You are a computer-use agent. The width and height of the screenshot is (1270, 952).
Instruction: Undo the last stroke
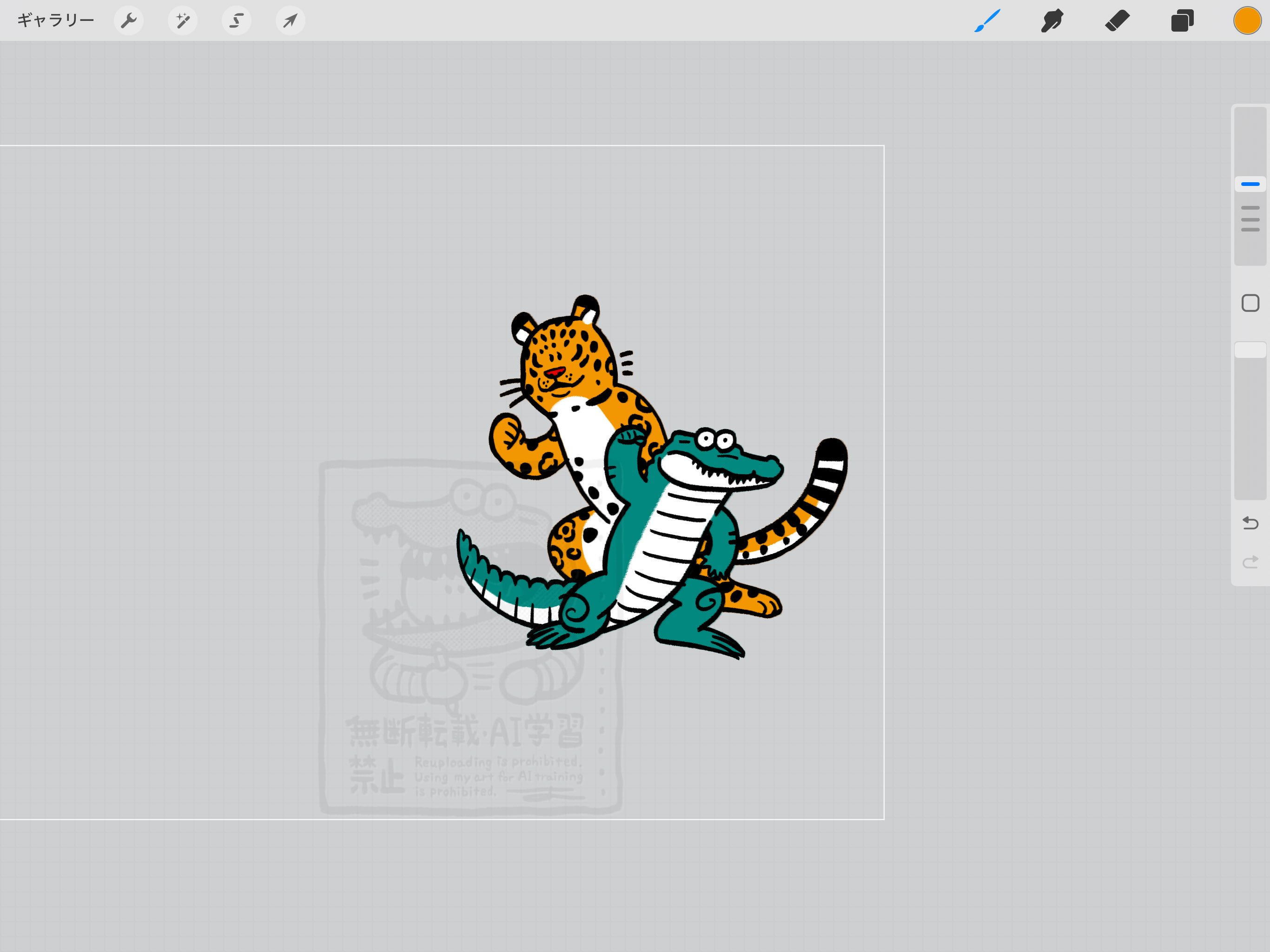pos(1250,523)
